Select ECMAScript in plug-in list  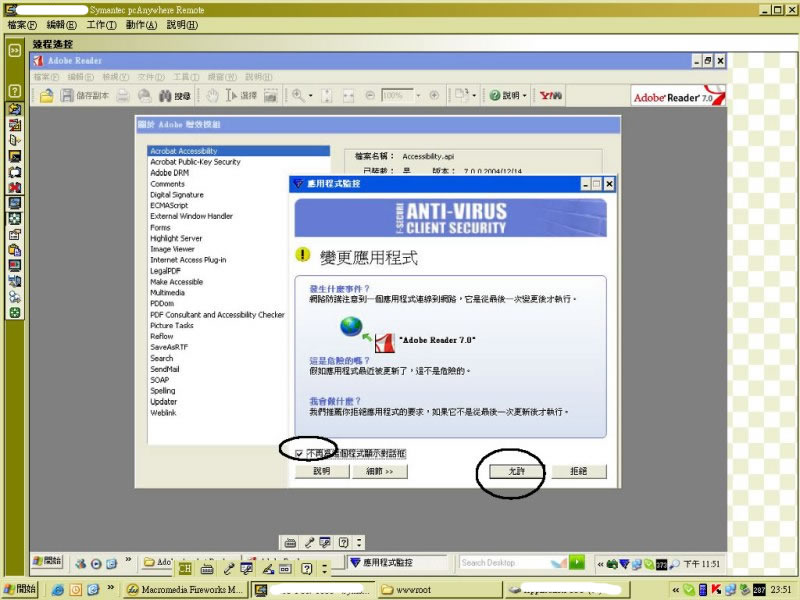(x=169, y=206)
